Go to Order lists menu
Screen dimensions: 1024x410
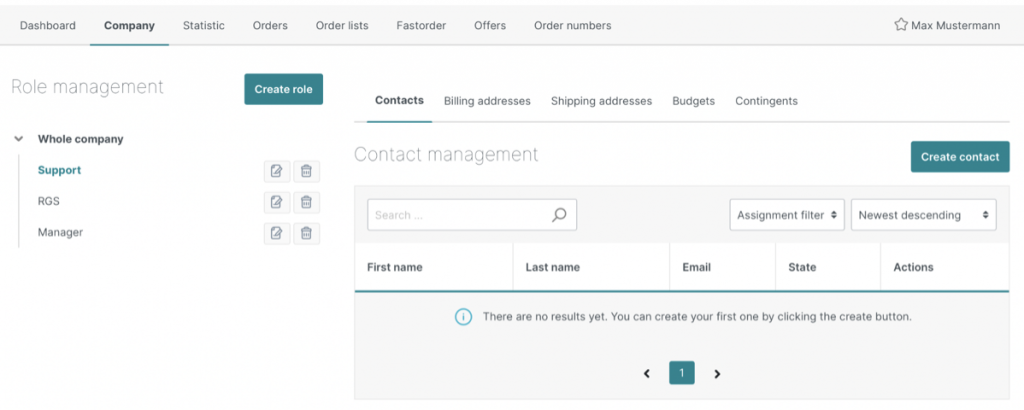click(x=341, y=25)
